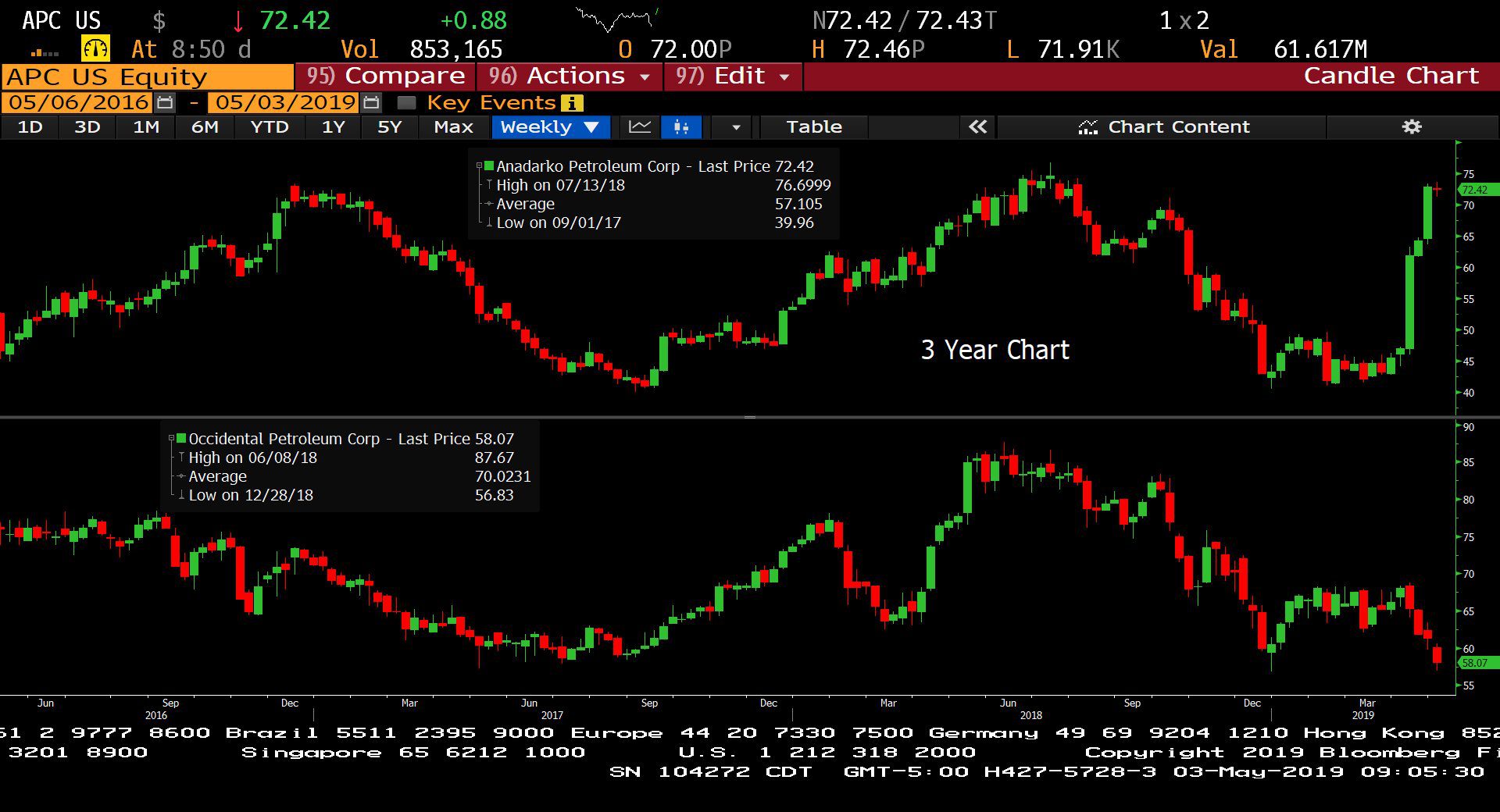The height and width of the screenshot is (812, 1500).
Task: Expand chart type dropdown arrow
Action: 735,127
